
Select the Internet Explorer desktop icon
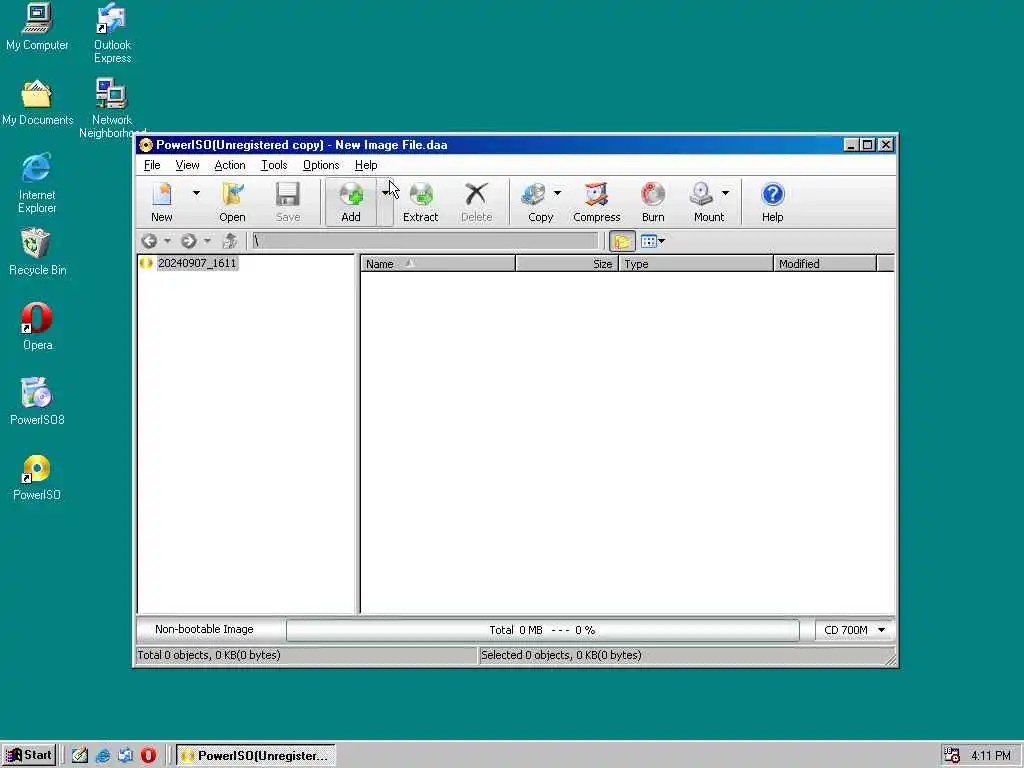coord(37,184)
